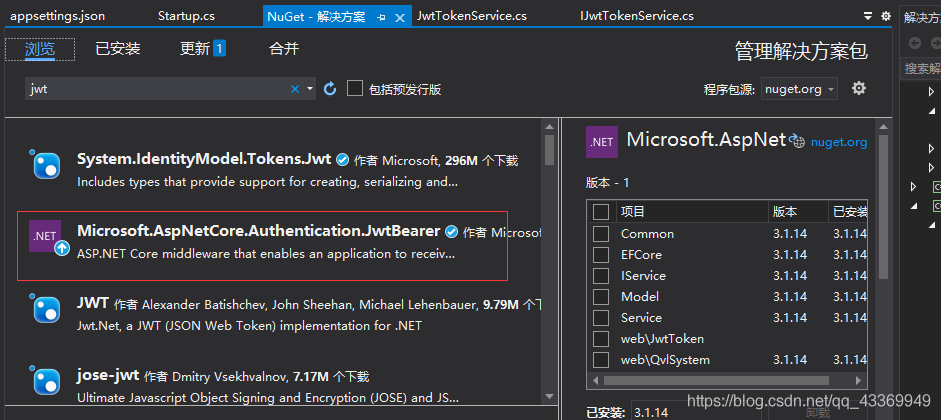Check the Common project checkbox
The image size is (941, 420).
click(601, 234)
